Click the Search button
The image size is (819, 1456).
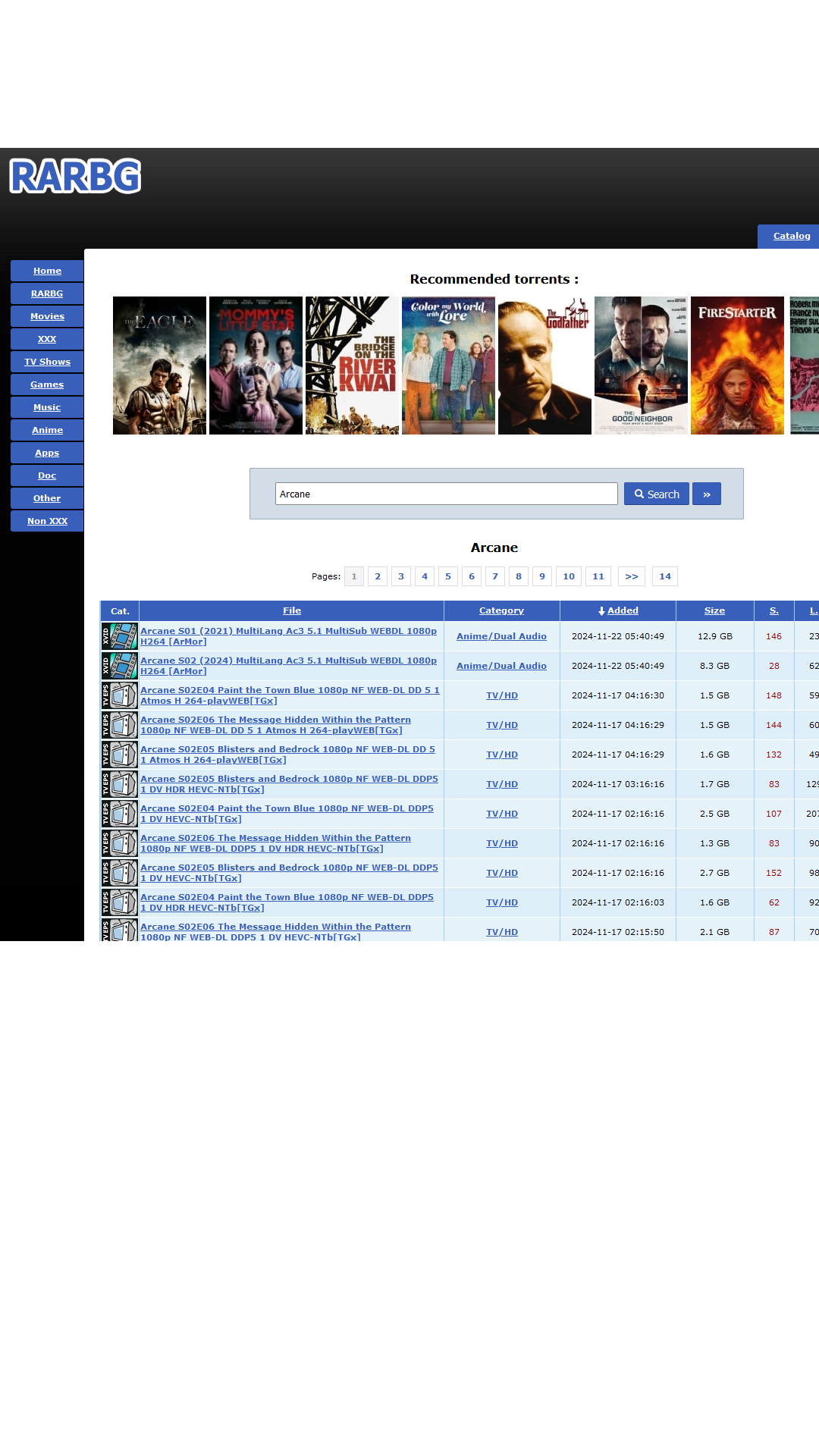point(657,494)
